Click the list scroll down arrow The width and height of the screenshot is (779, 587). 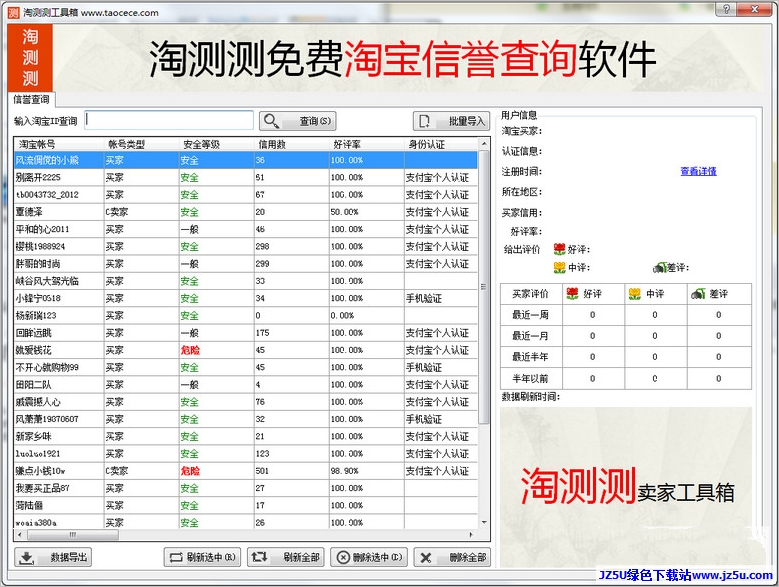(x=484, y=522)
